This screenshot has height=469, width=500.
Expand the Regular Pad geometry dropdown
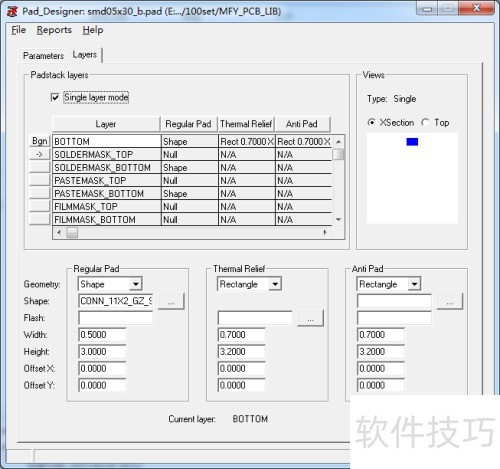click(x=136, y=284)
